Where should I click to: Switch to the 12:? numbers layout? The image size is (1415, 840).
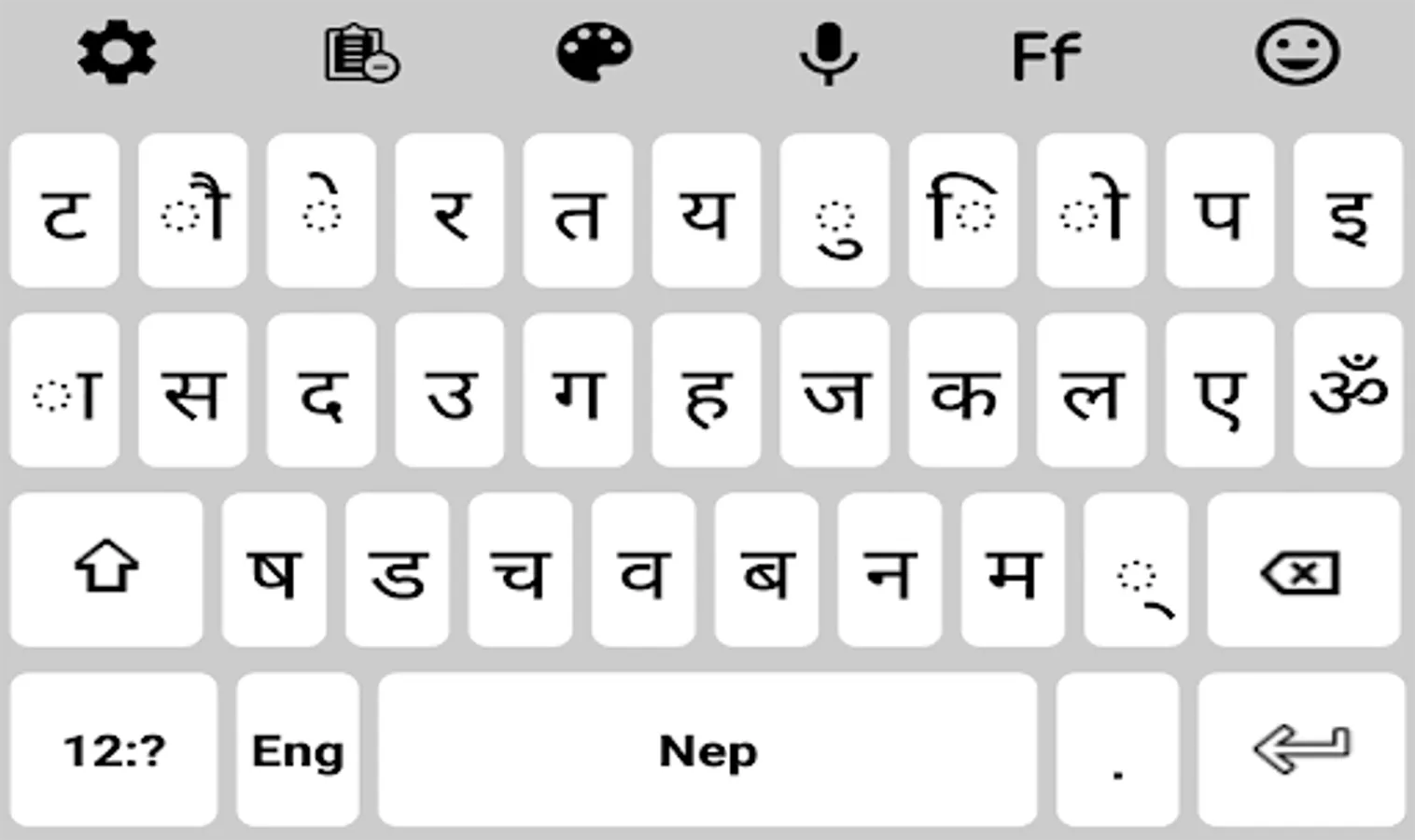pyautogui.click(x=114, y=749)
